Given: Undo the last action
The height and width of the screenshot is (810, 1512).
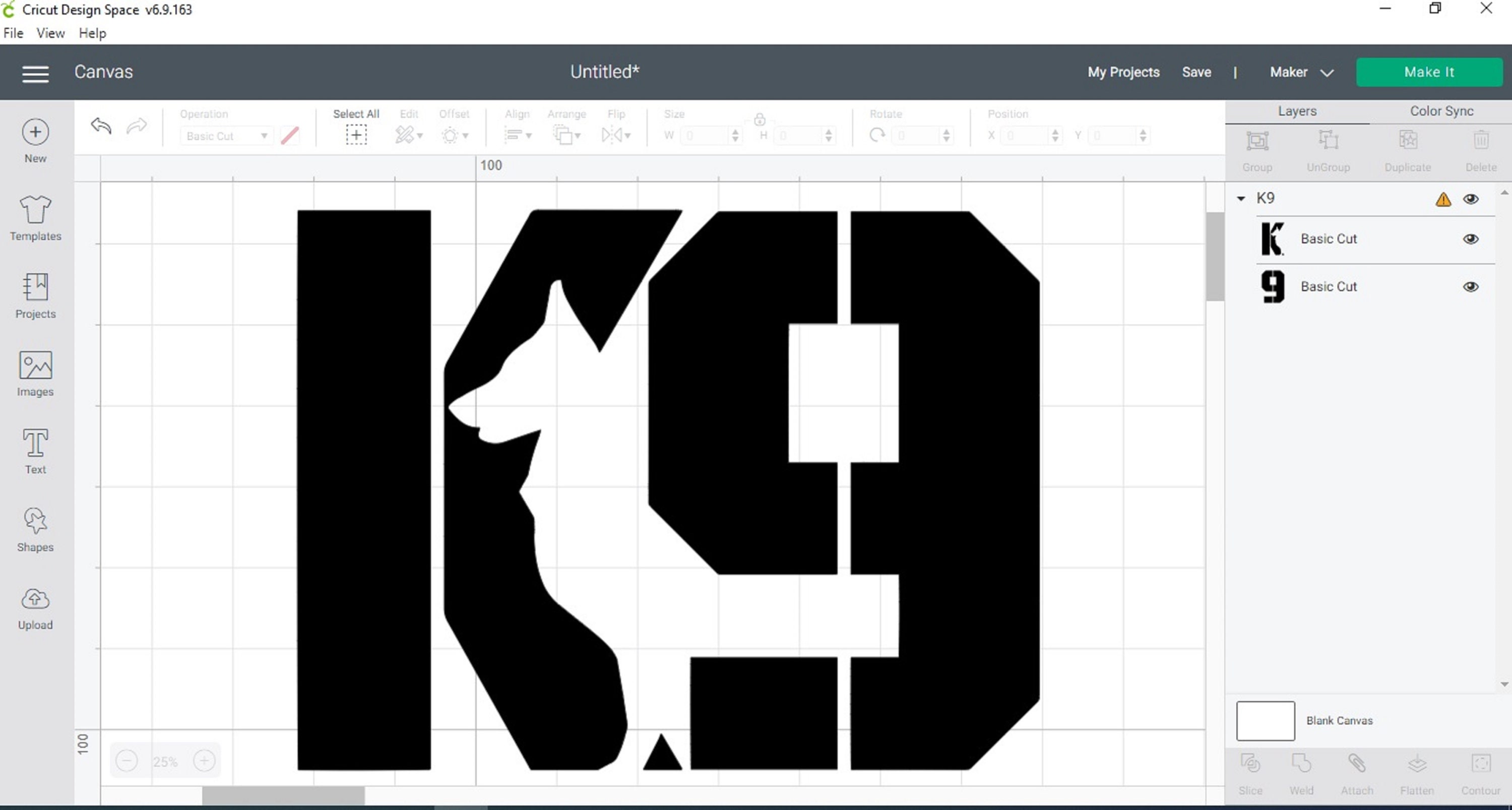Looking at the screenshot, I should click(x=100, y=126).
